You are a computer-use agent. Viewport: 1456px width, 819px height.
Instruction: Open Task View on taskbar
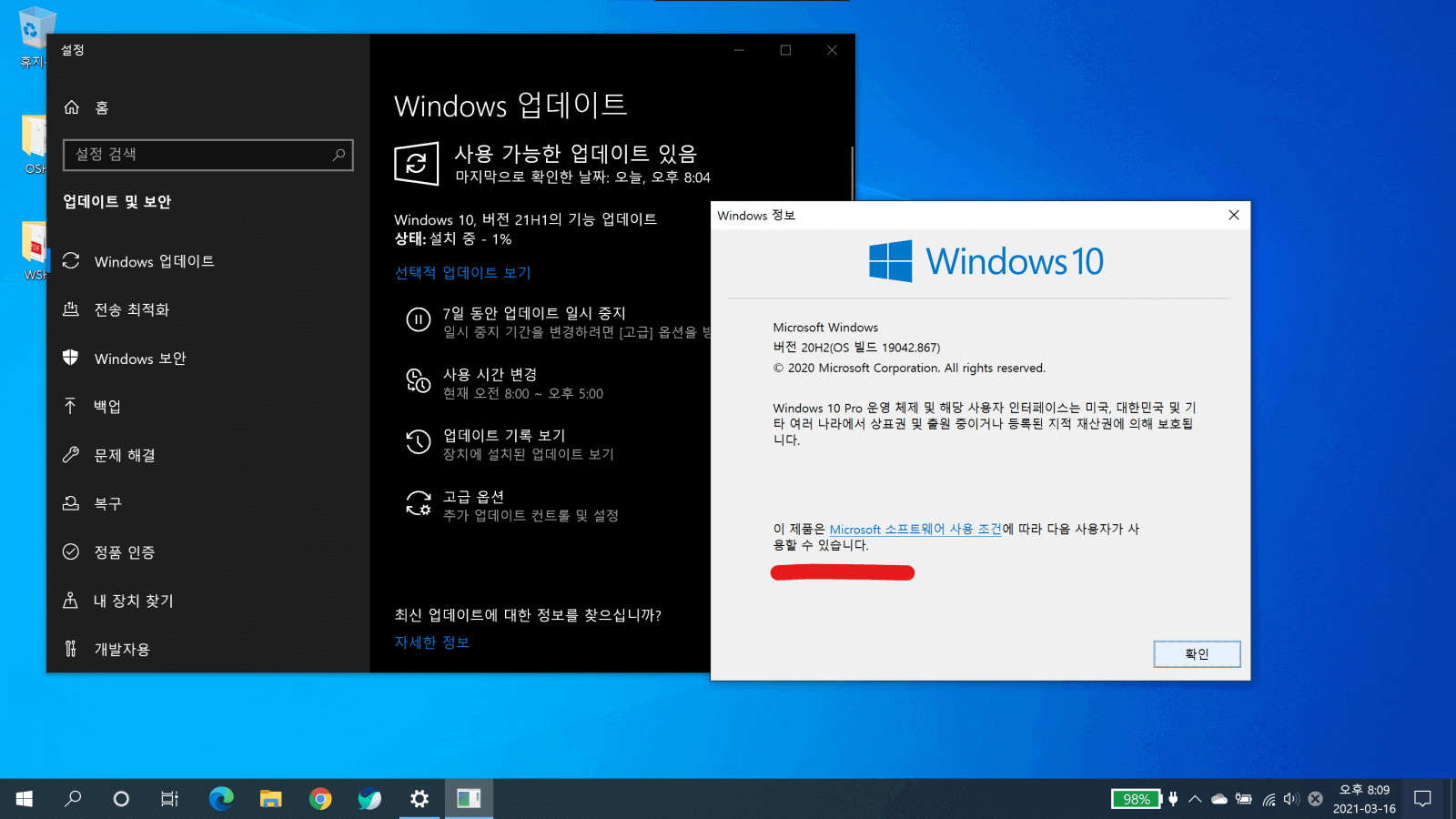point(170,799)
